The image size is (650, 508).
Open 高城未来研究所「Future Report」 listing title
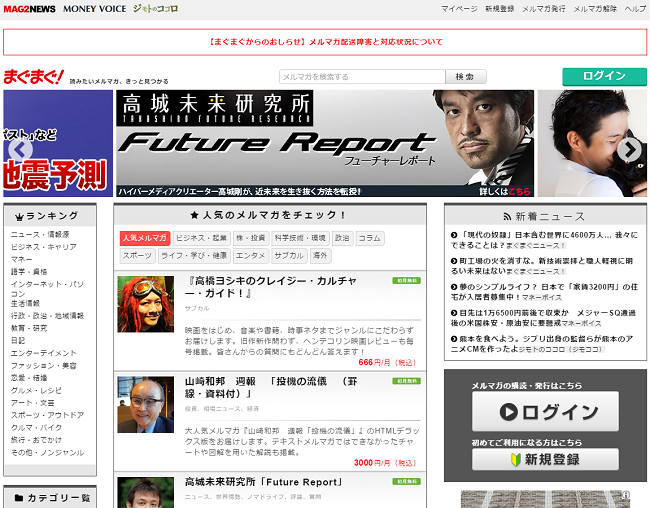[x=264, y=482]
